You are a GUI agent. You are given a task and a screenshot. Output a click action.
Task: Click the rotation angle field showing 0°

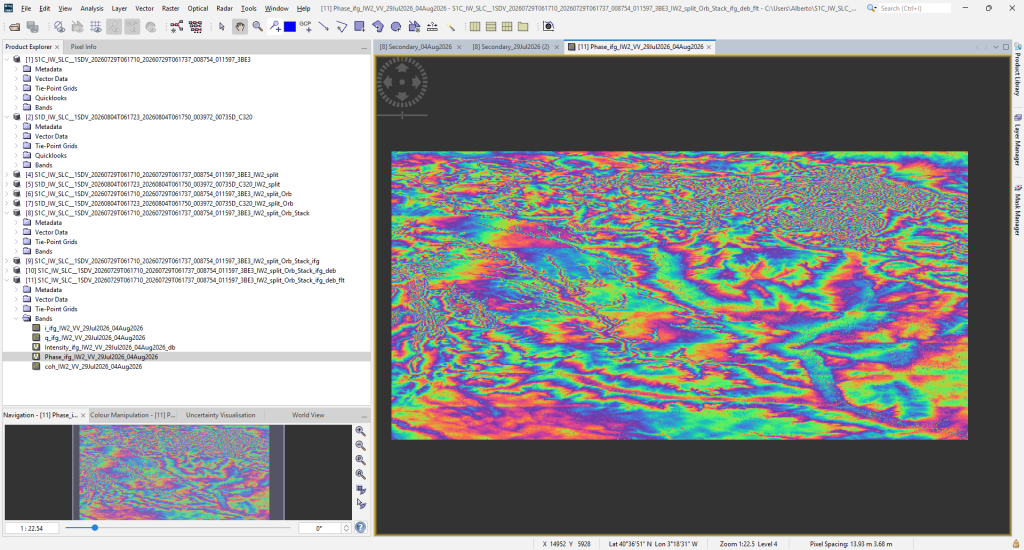click(319, 528)
